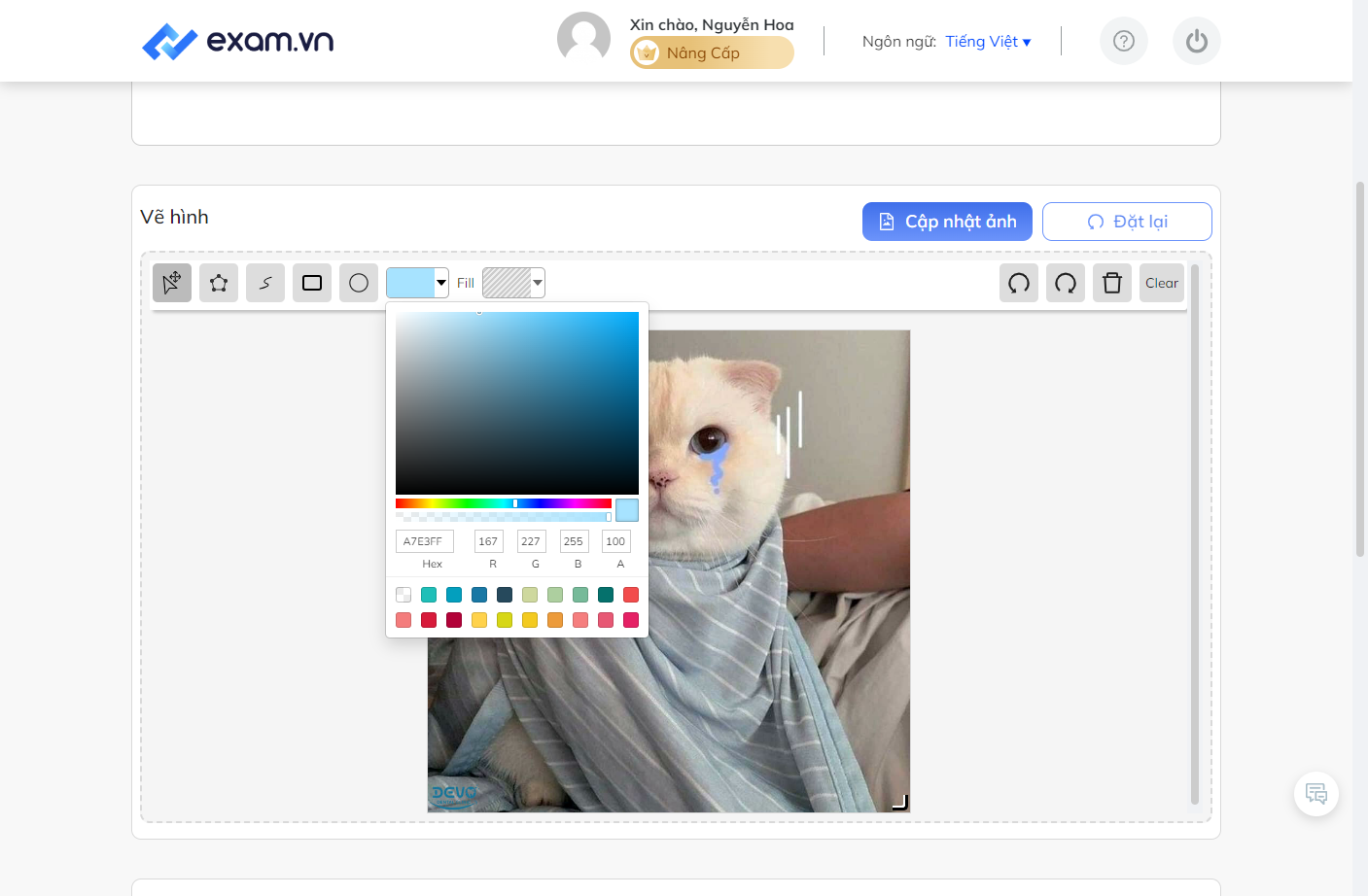
Task: Choose the orange color swatch
Action: (555, 620)
